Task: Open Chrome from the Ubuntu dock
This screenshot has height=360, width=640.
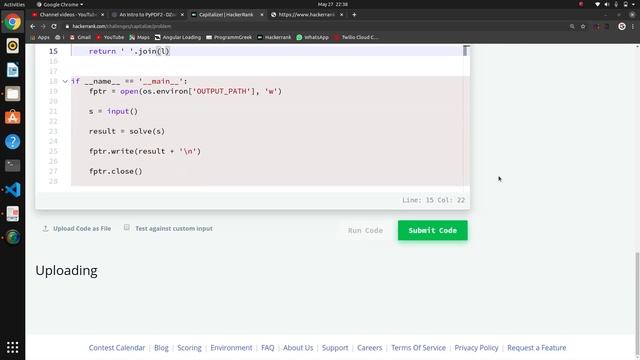Action: point(13,22)
